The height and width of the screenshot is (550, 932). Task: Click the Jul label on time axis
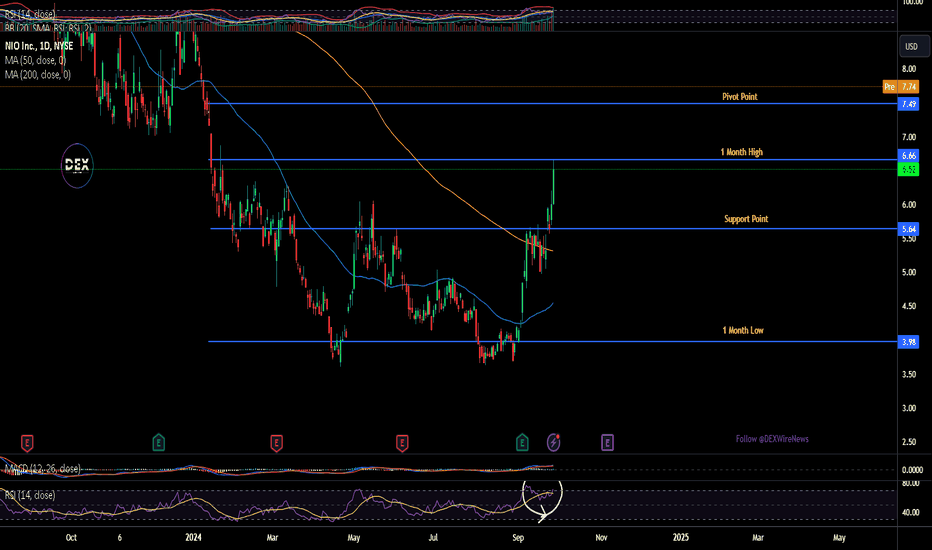pyautogui.click(x=433, y=538)
